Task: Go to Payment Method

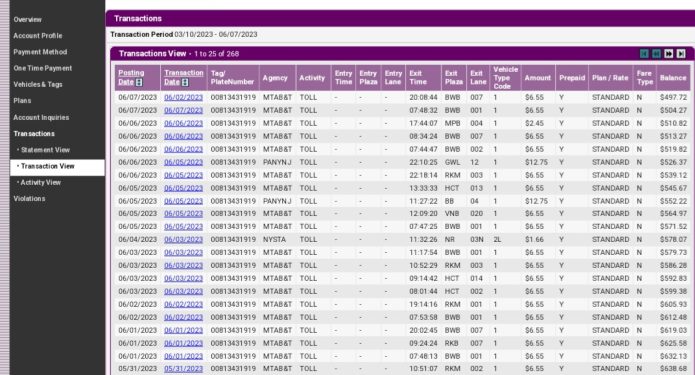Action: click(40, 52)
